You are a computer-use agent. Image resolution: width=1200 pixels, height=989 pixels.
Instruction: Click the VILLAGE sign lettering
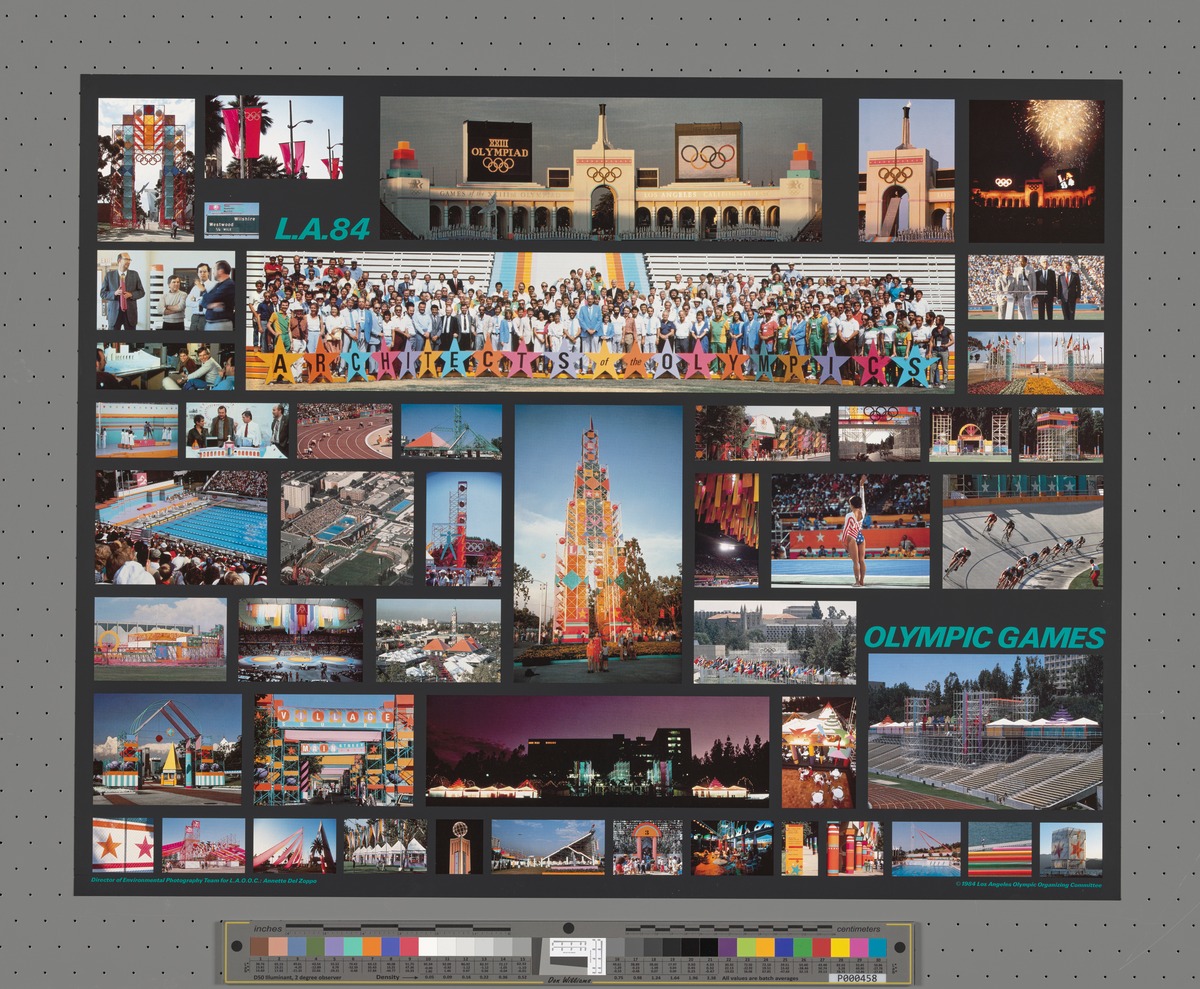[333, 716]
